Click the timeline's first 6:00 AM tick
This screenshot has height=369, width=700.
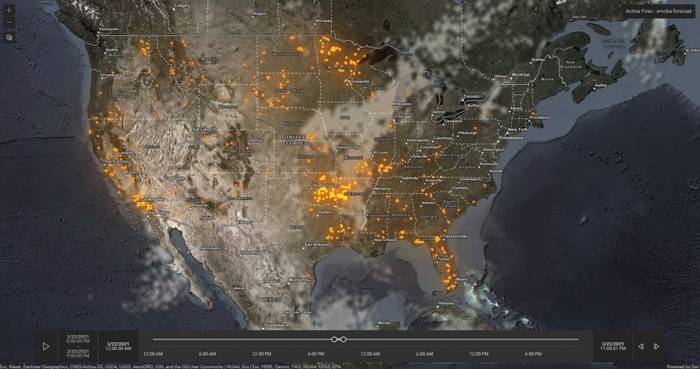[207, 354]
